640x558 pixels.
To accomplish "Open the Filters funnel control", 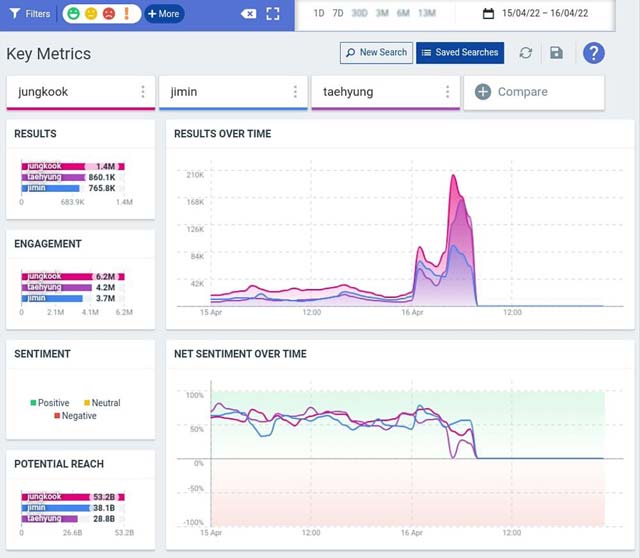I will pos(29,13).
